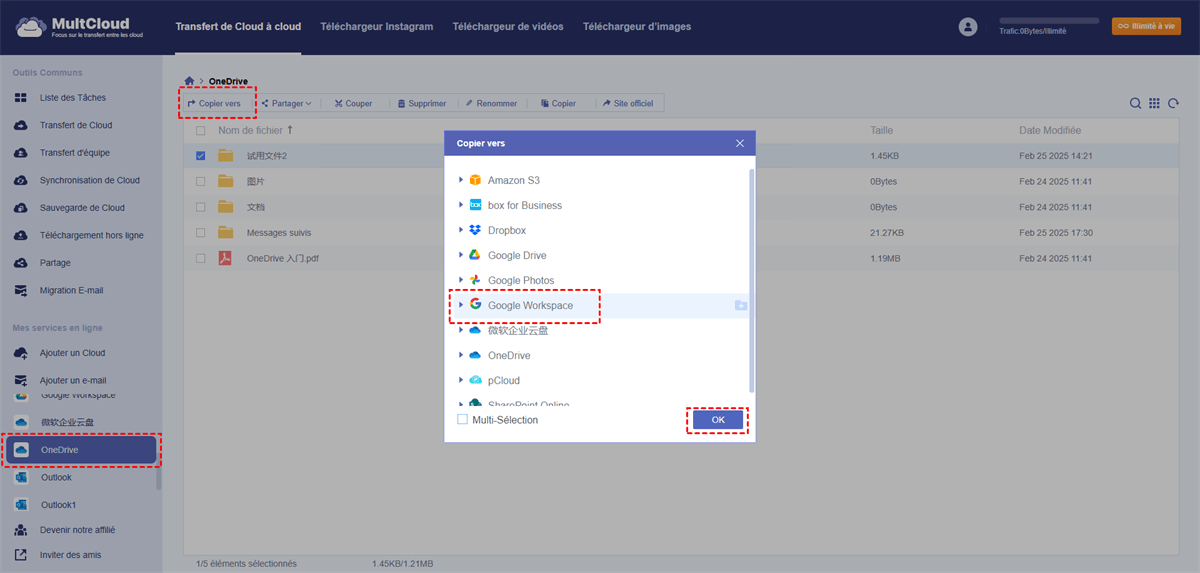Open the Téléchargeur d'images tab
Image resolution: width=1200 pixels, height=573 pixels.
(x=637, y=27)
